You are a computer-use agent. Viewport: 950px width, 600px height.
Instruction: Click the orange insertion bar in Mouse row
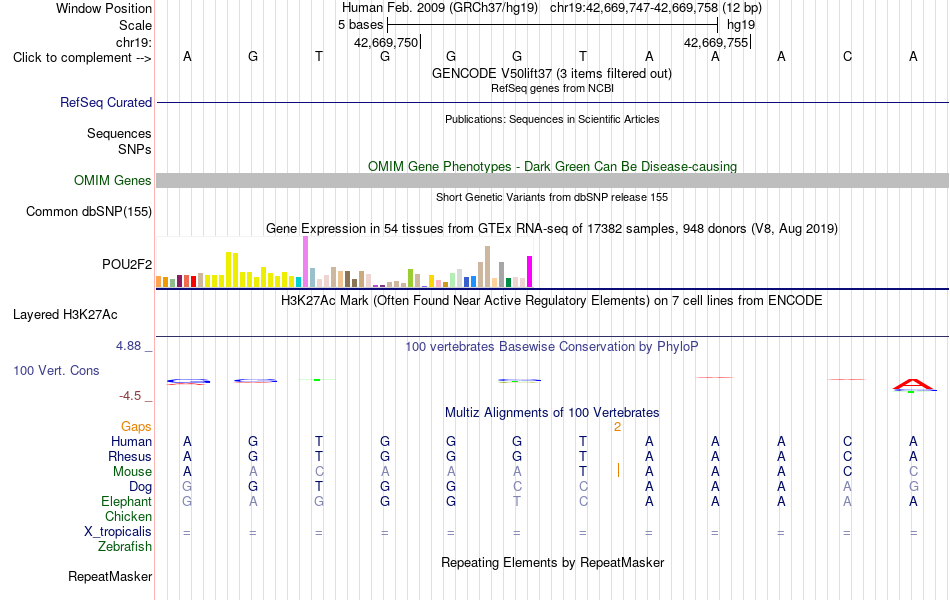click(x=618, y=470)
